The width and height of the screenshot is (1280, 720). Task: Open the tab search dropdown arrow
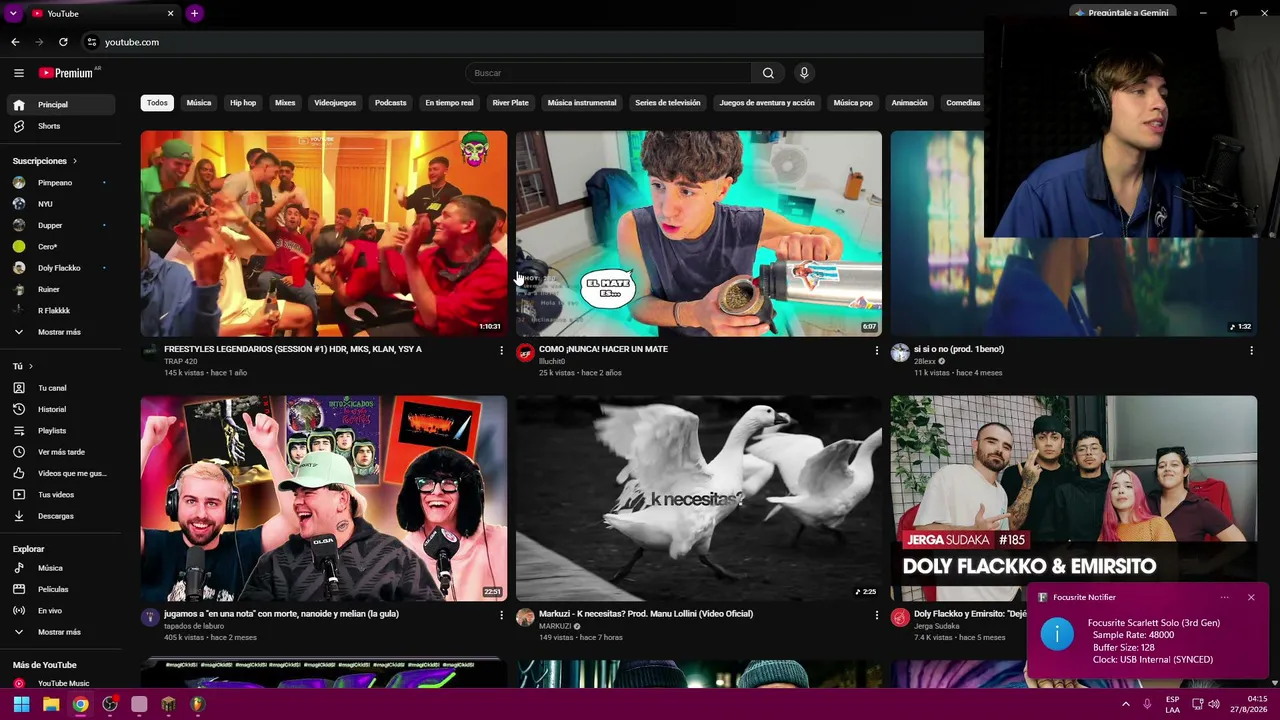click(x=13, y=13)
